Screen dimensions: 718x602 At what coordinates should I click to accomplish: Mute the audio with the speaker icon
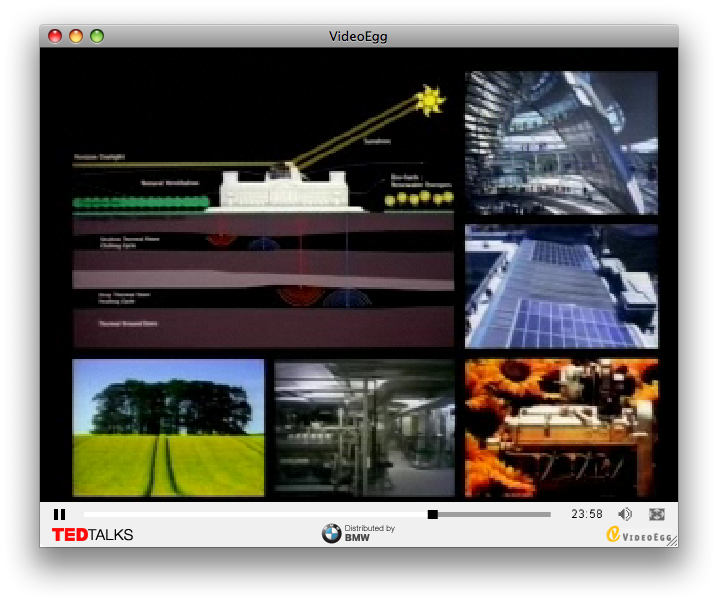click(625, 514)
